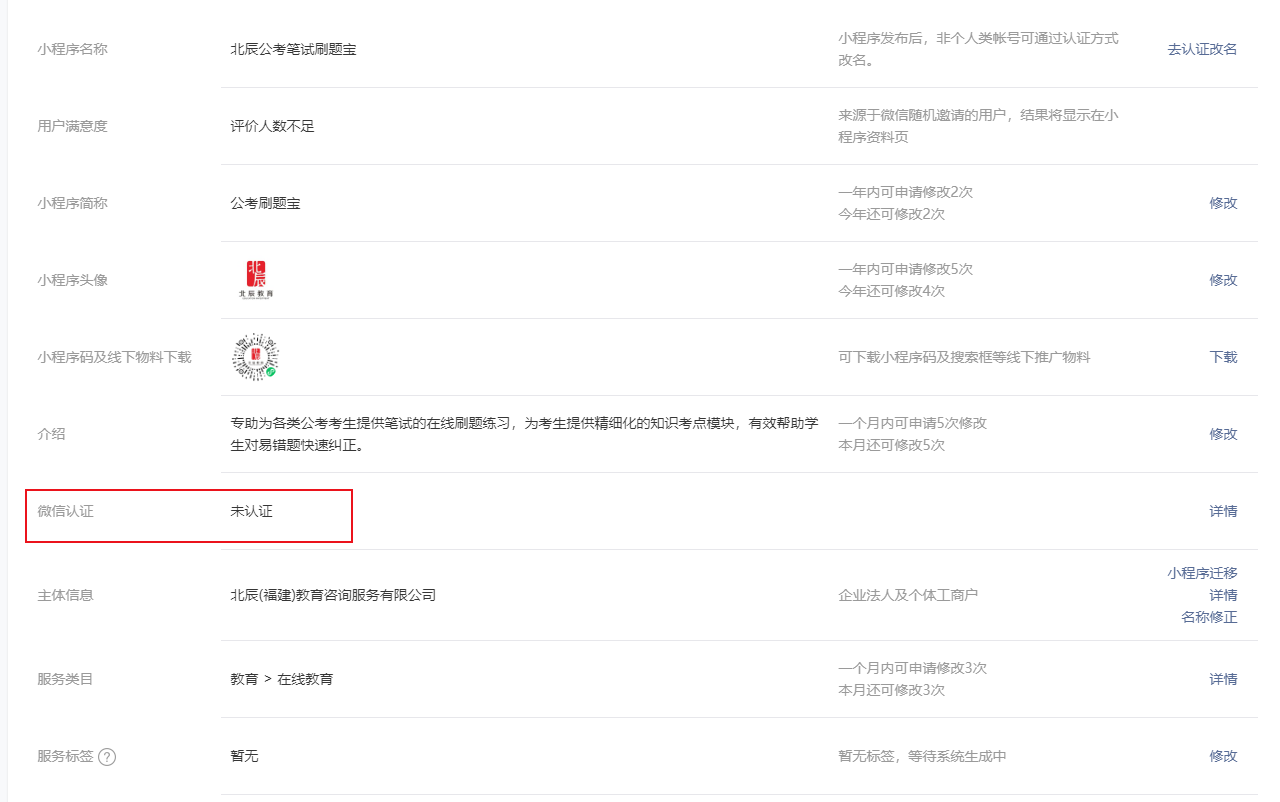The height and width of the screenshot is (802, 1280).
Task: Click 修改 in the 小程序简称 row
Action: click(1223, 203)
